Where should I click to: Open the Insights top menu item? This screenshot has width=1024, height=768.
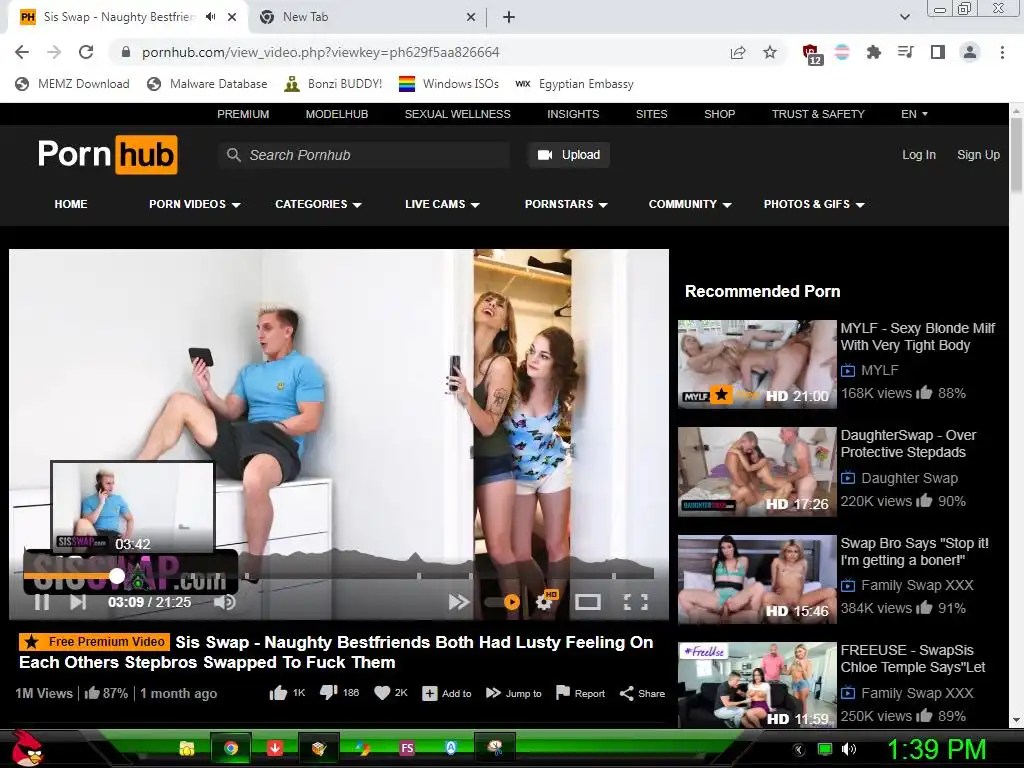click(573, 114)
